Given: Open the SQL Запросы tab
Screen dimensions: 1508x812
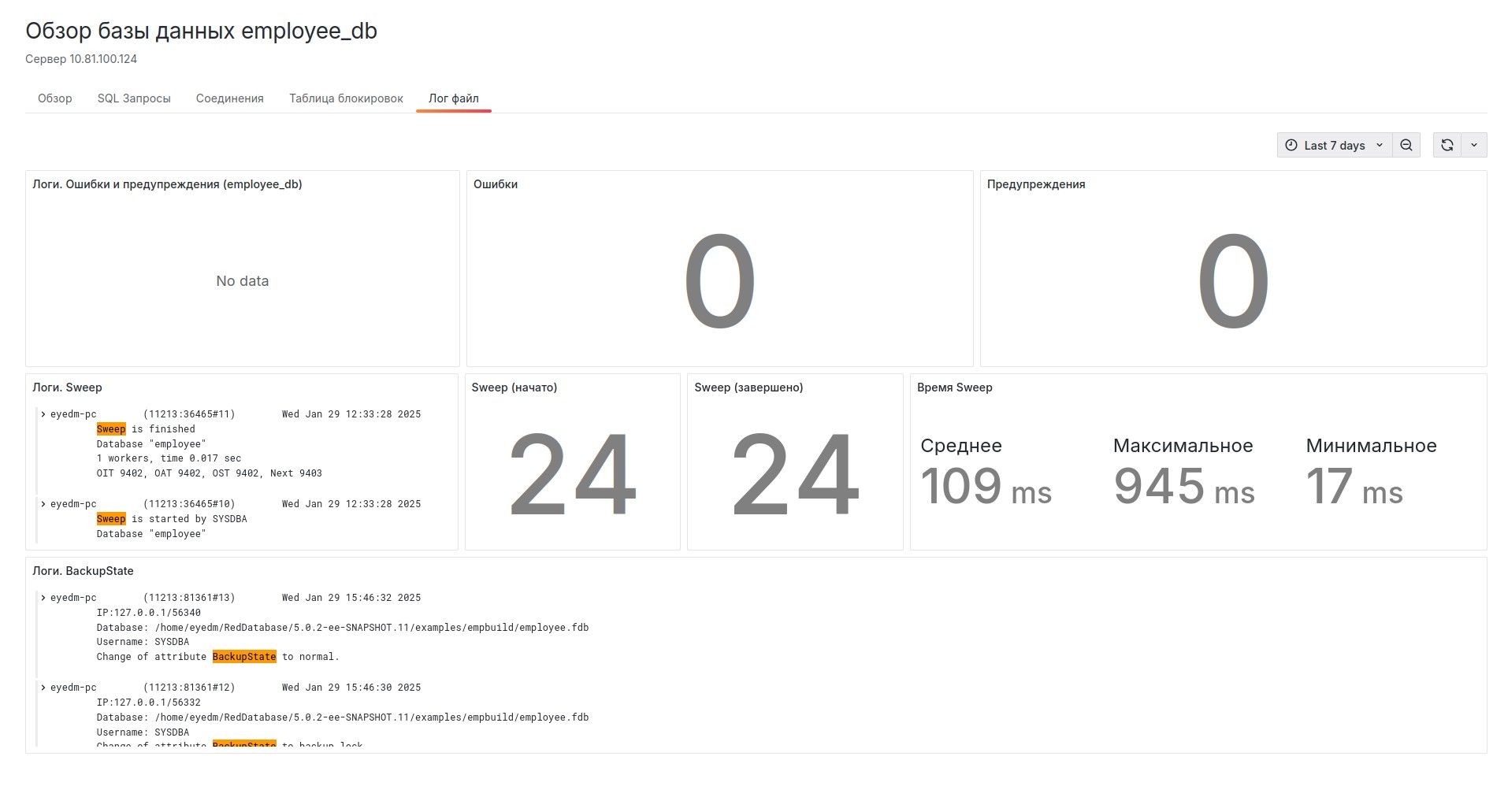Looking at the screenshot, I should (x=134, y=98).
